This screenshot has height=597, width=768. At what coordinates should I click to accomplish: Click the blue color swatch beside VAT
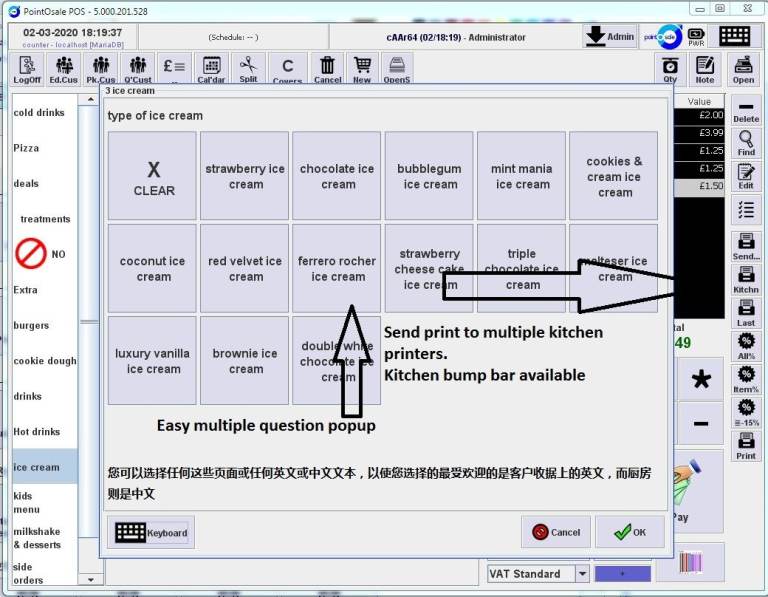pyautogui.click(x=621, y=574)
